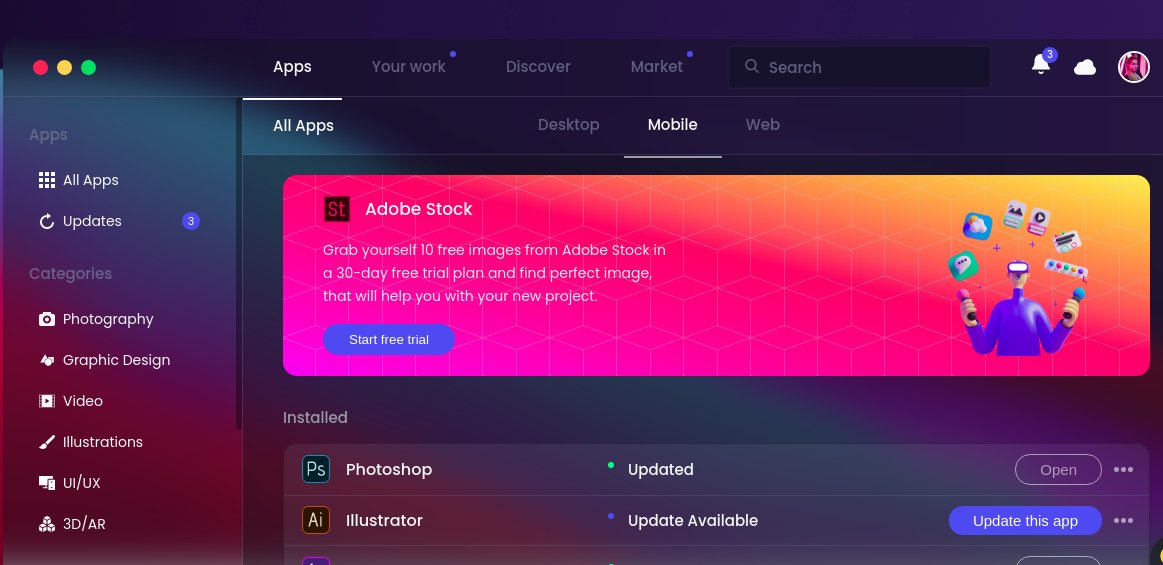The width and height of the screenshot is (1163, 565).
Task: Click the search magnifier icon
Action: tap(751, 66)
